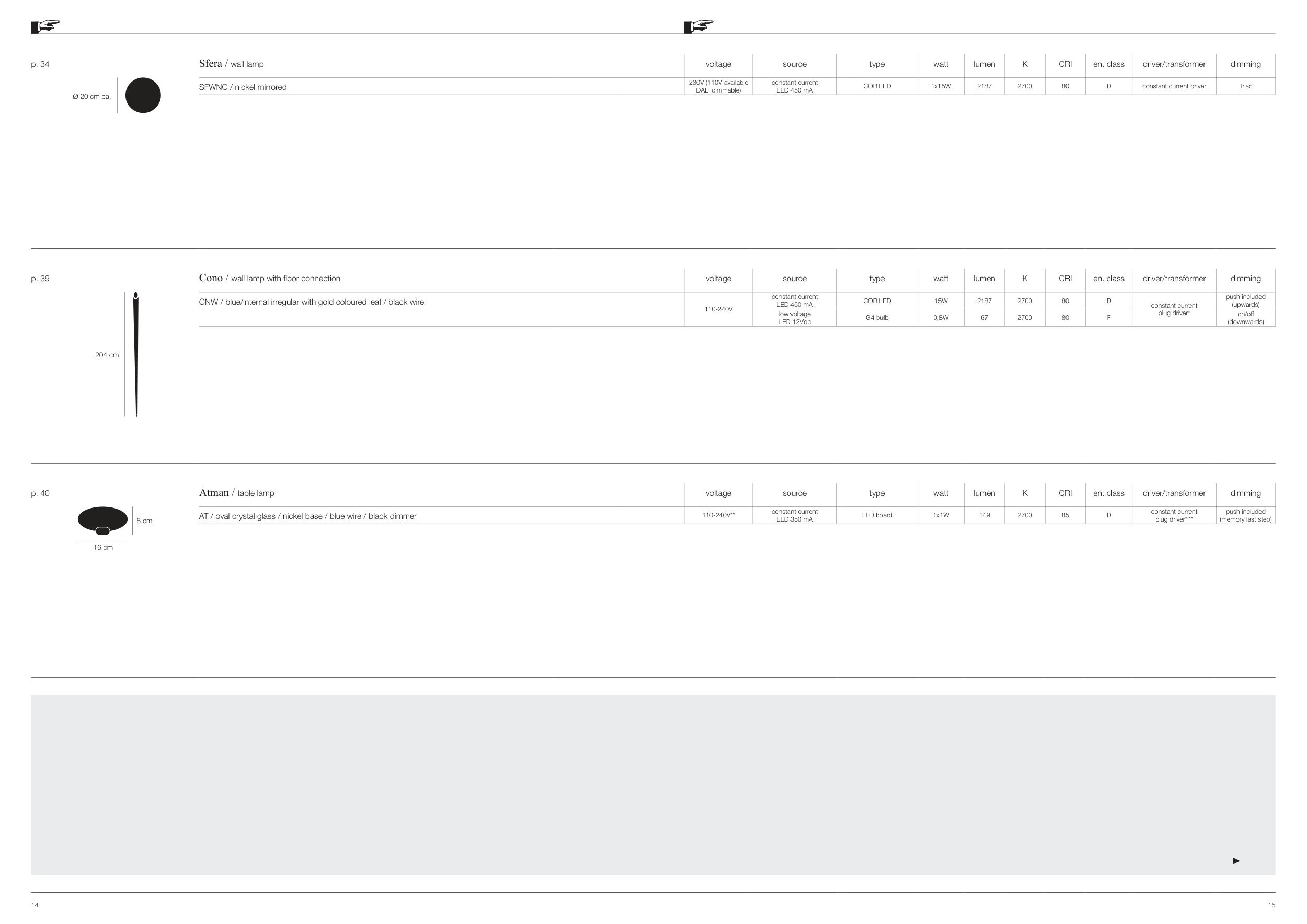Click SFWNC nickel mirrored product row
Viewport: 1307px width, 924px height.
pyautogui.click(x=243, y=87)
